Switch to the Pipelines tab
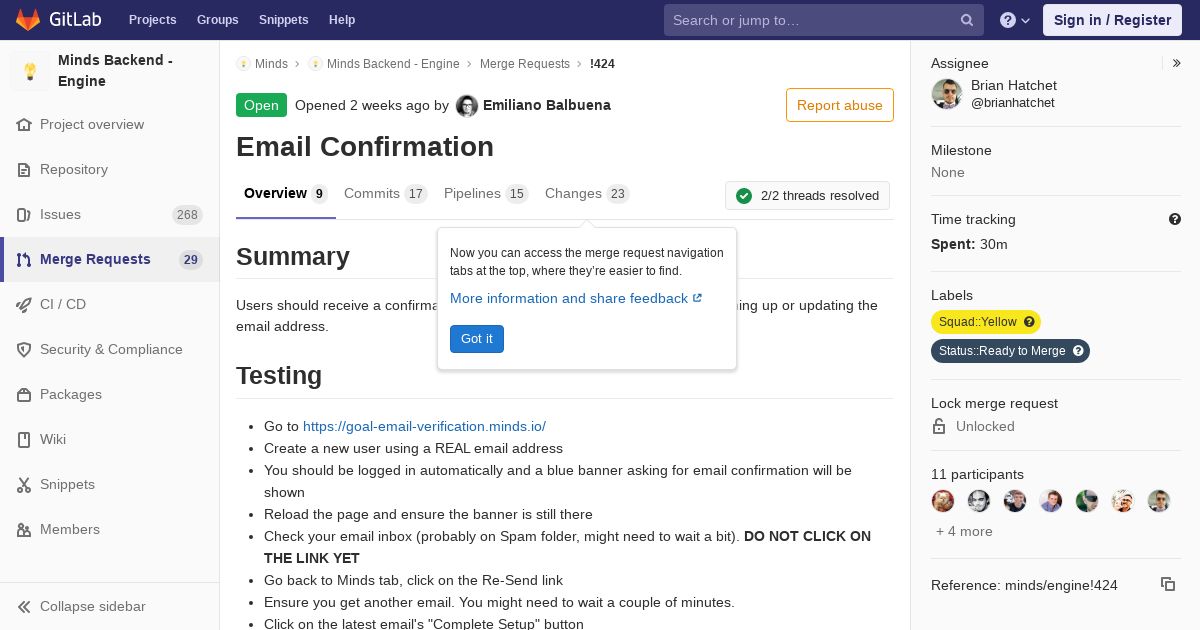1200x630 pixels. pos(486,194)
